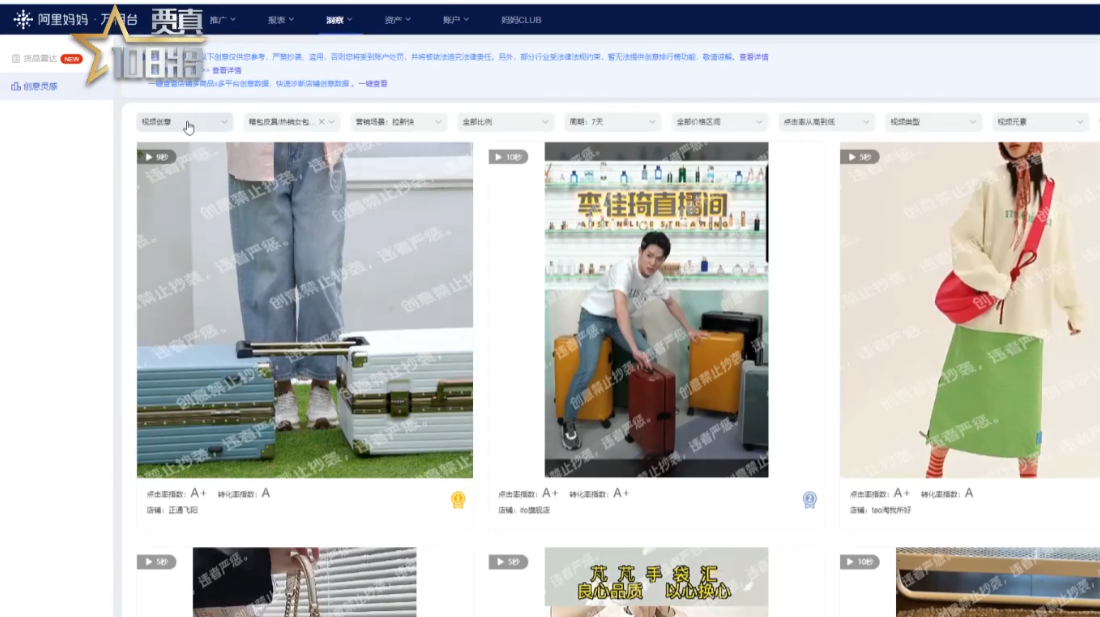Click the 查看详情 link in notice banner

click(x=754, y=57)
